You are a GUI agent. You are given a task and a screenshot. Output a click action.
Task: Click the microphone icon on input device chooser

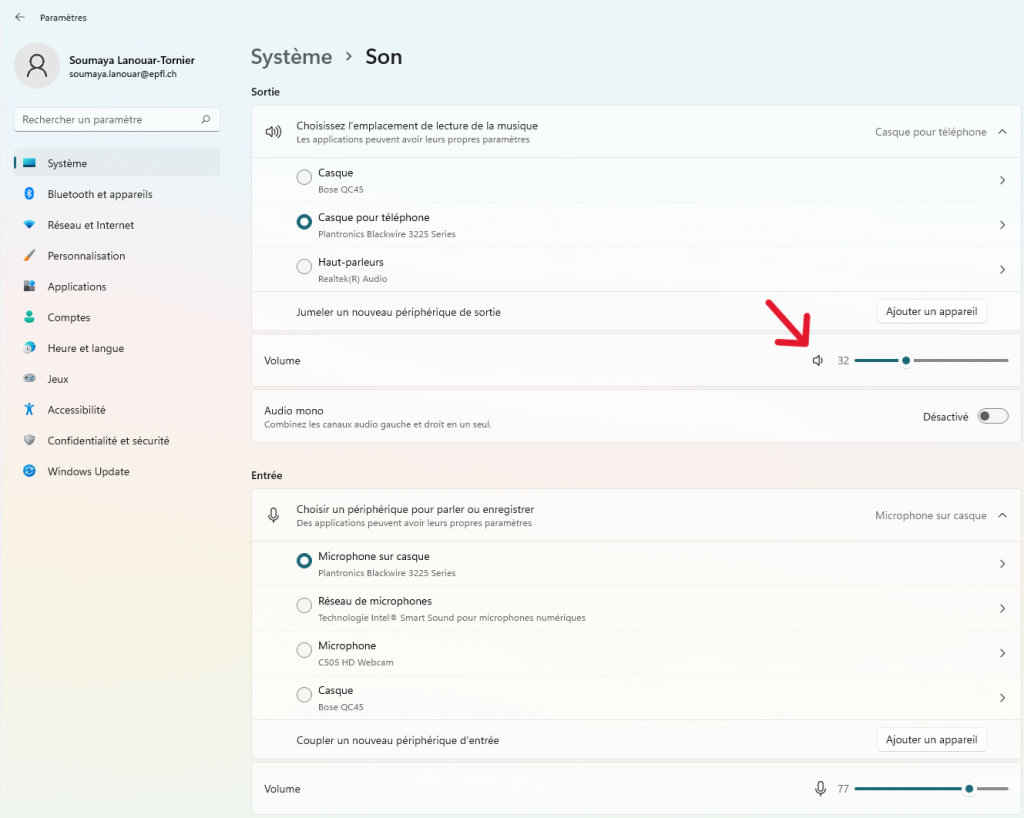(273, 514)
